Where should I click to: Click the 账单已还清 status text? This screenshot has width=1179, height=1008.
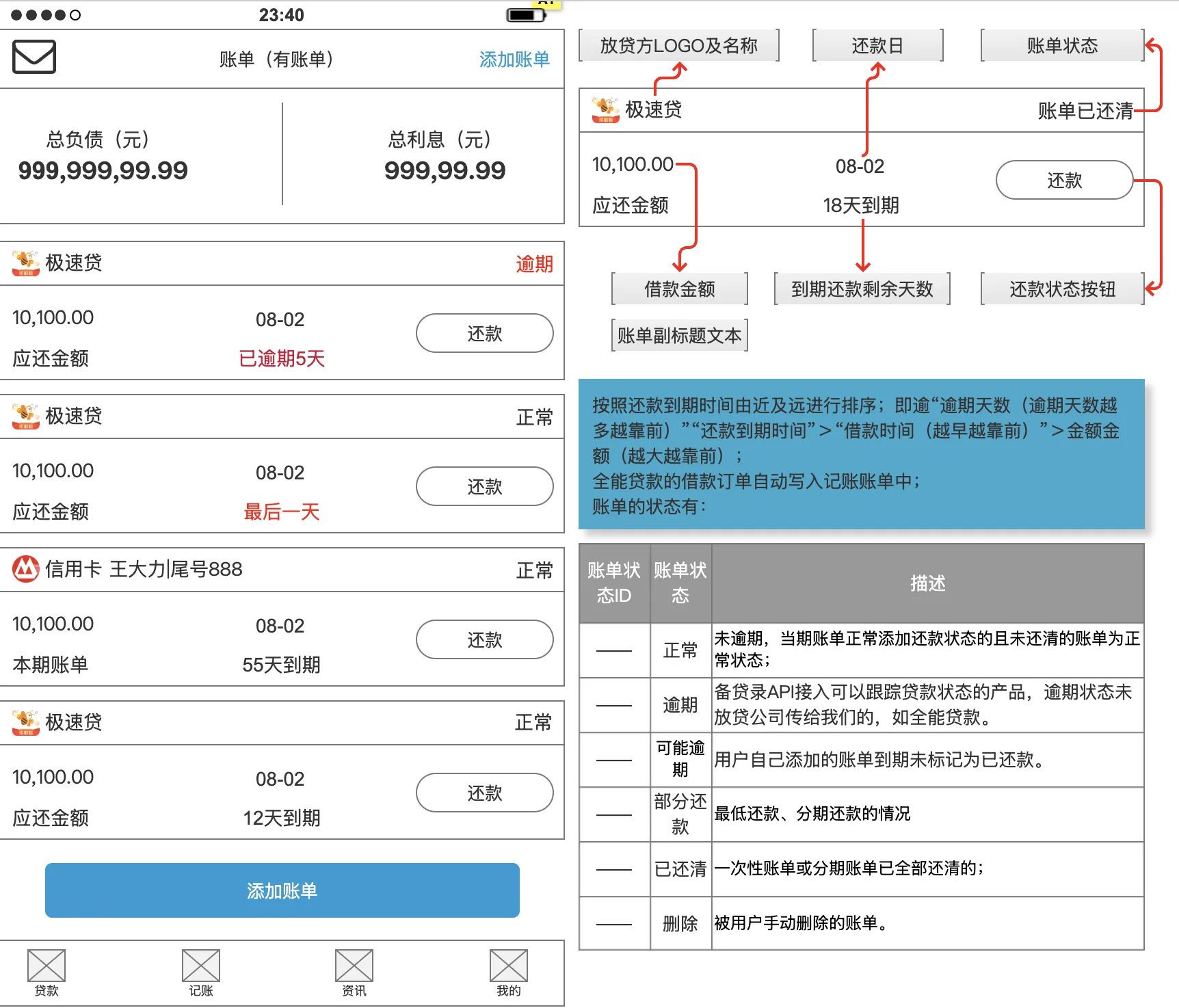pos(1085,110)
